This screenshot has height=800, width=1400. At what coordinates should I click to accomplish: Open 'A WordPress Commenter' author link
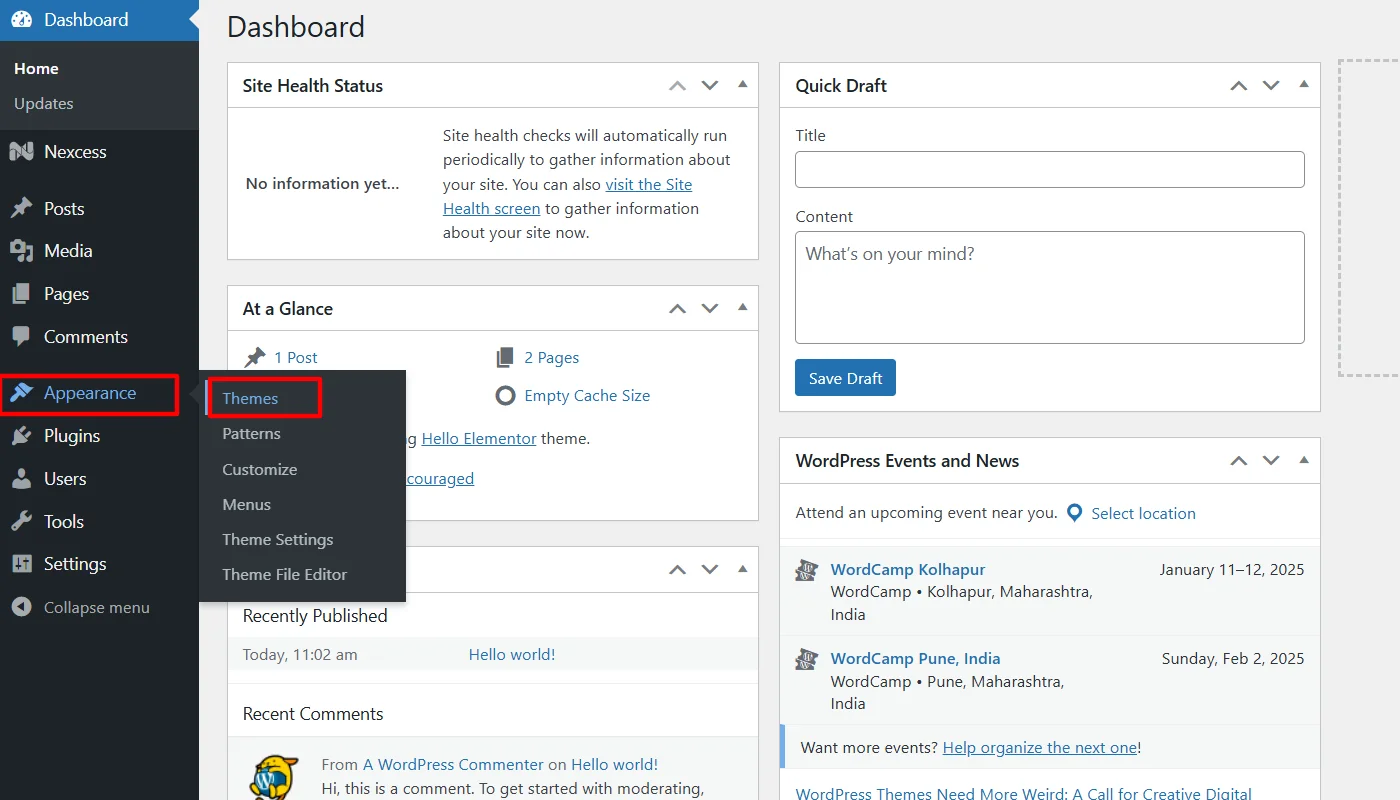click(453, 764)
